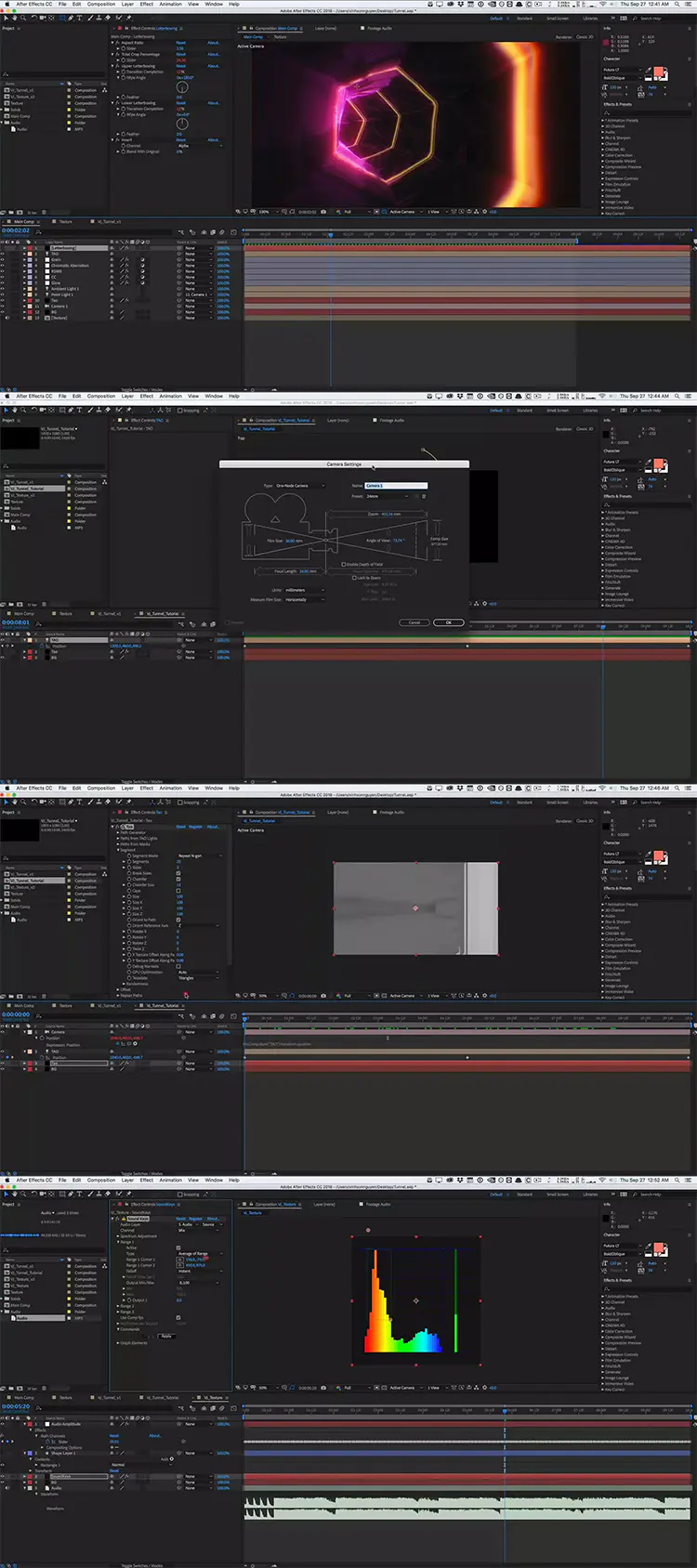This screenshot has height=1568, width=697.
Task: Create a new folder in the 12:41 AM Project panel
Action: tap(11, 213)
